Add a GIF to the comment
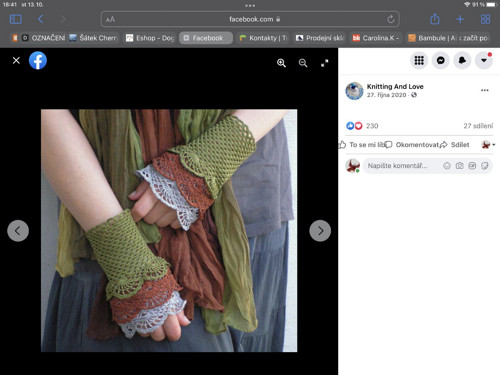The height and width of the screenshot is (375, 500). 472,166
